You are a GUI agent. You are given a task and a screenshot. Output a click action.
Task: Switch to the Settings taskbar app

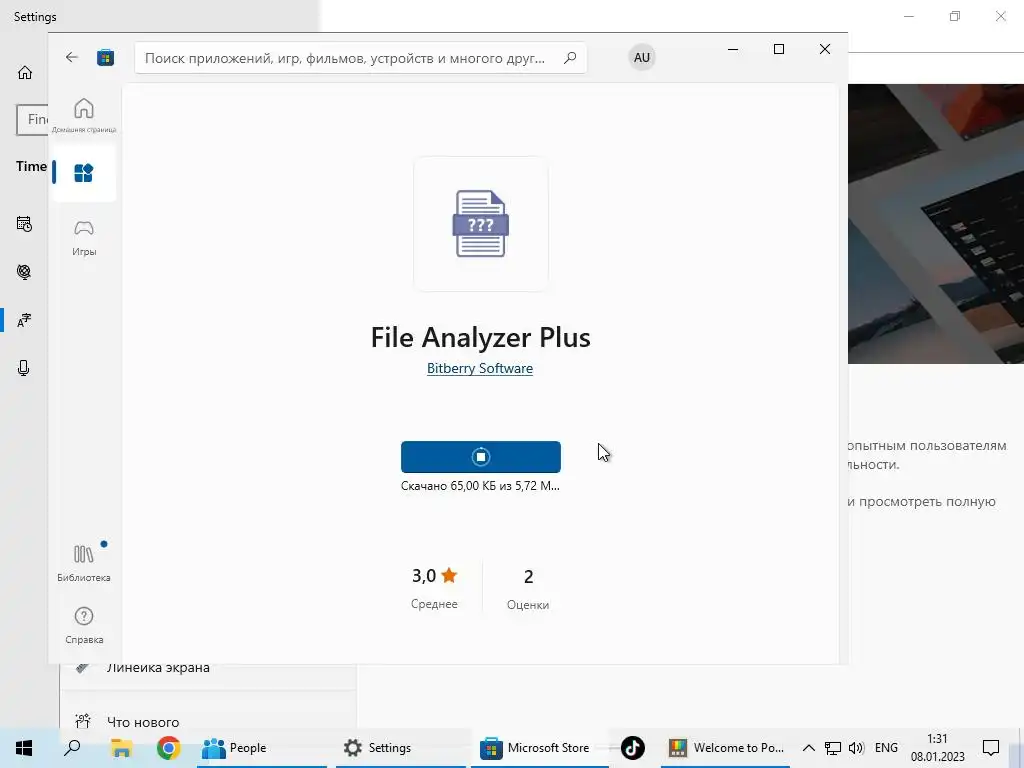[401, 748]
